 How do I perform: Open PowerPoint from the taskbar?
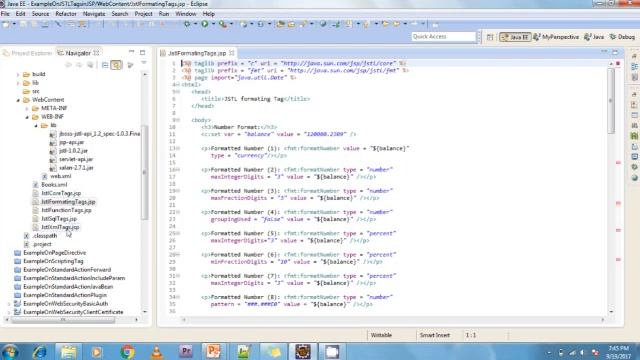tap(213, 351)
